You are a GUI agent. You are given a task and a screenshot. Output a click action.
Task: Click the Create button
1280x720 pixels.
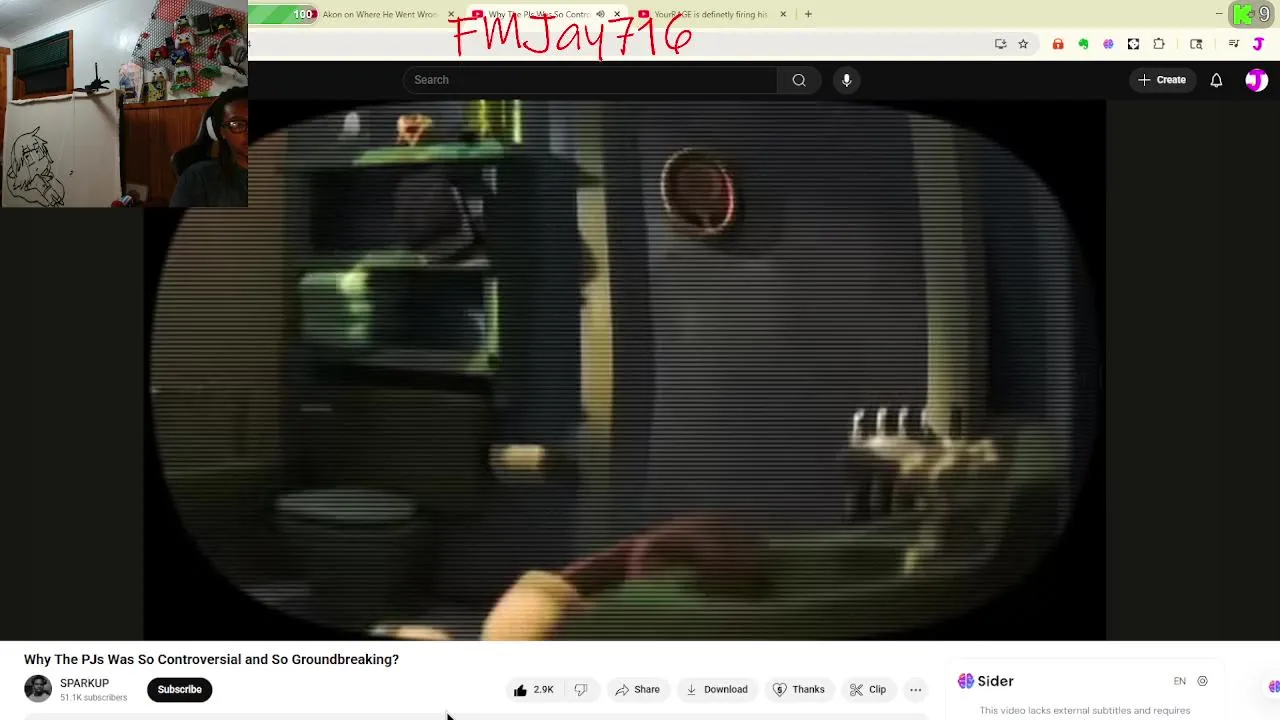[1161, 80]
